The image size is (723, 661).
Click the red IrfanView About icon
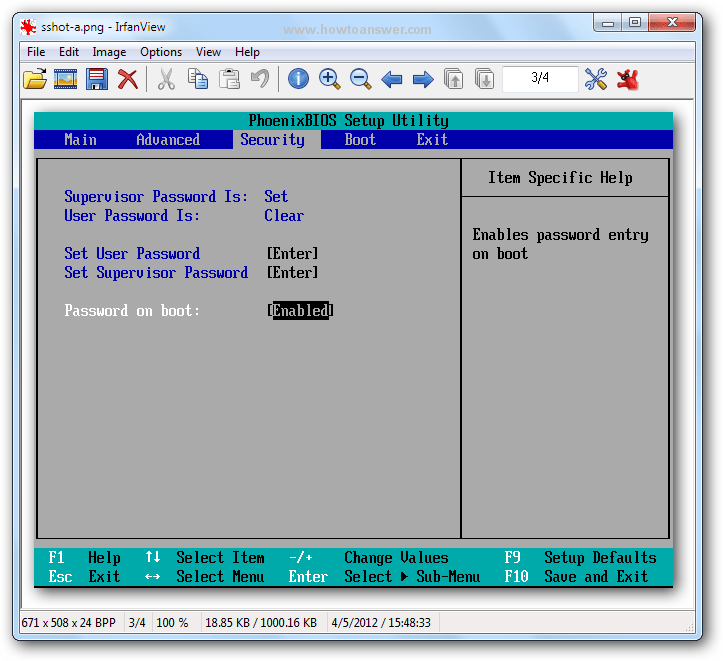(628, 79)
